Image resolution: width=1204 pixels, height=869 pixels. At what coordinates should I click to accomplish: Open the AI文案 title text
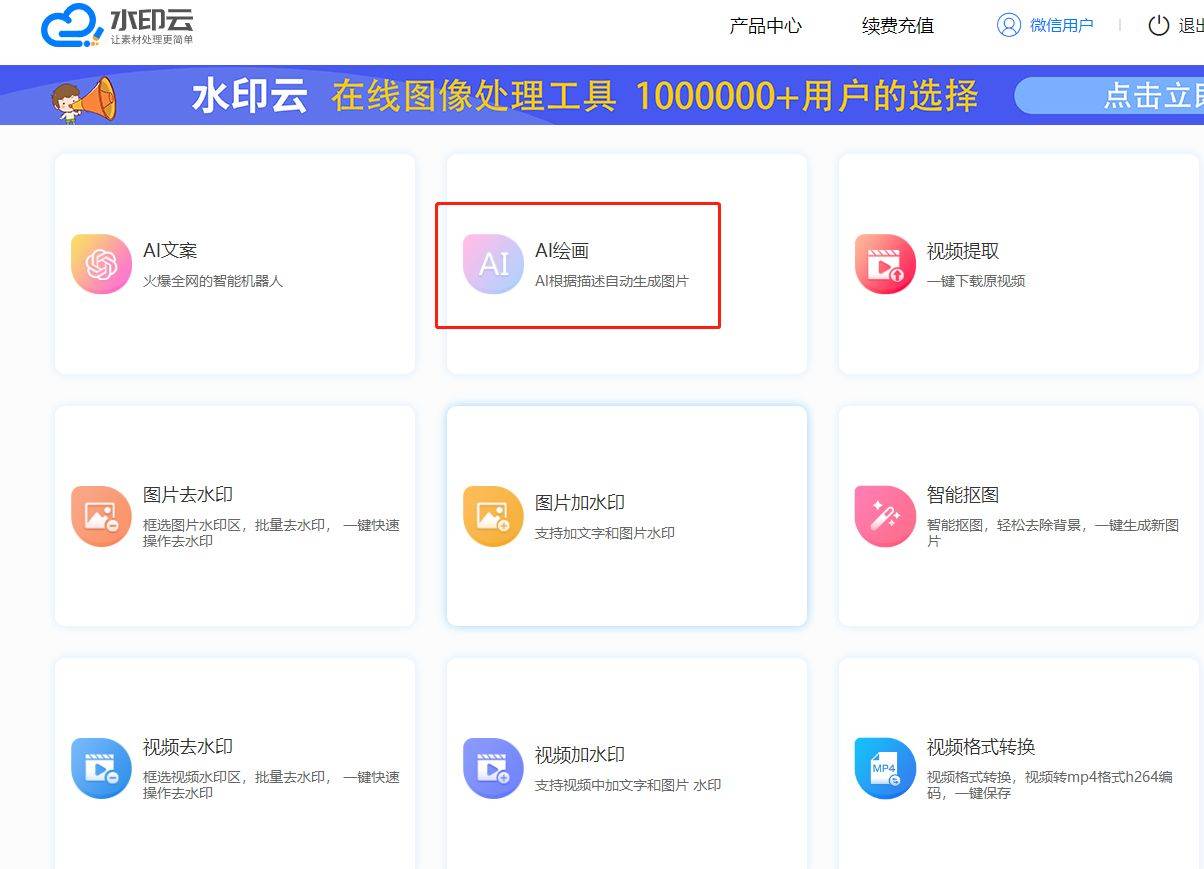[x=170, y=251]
